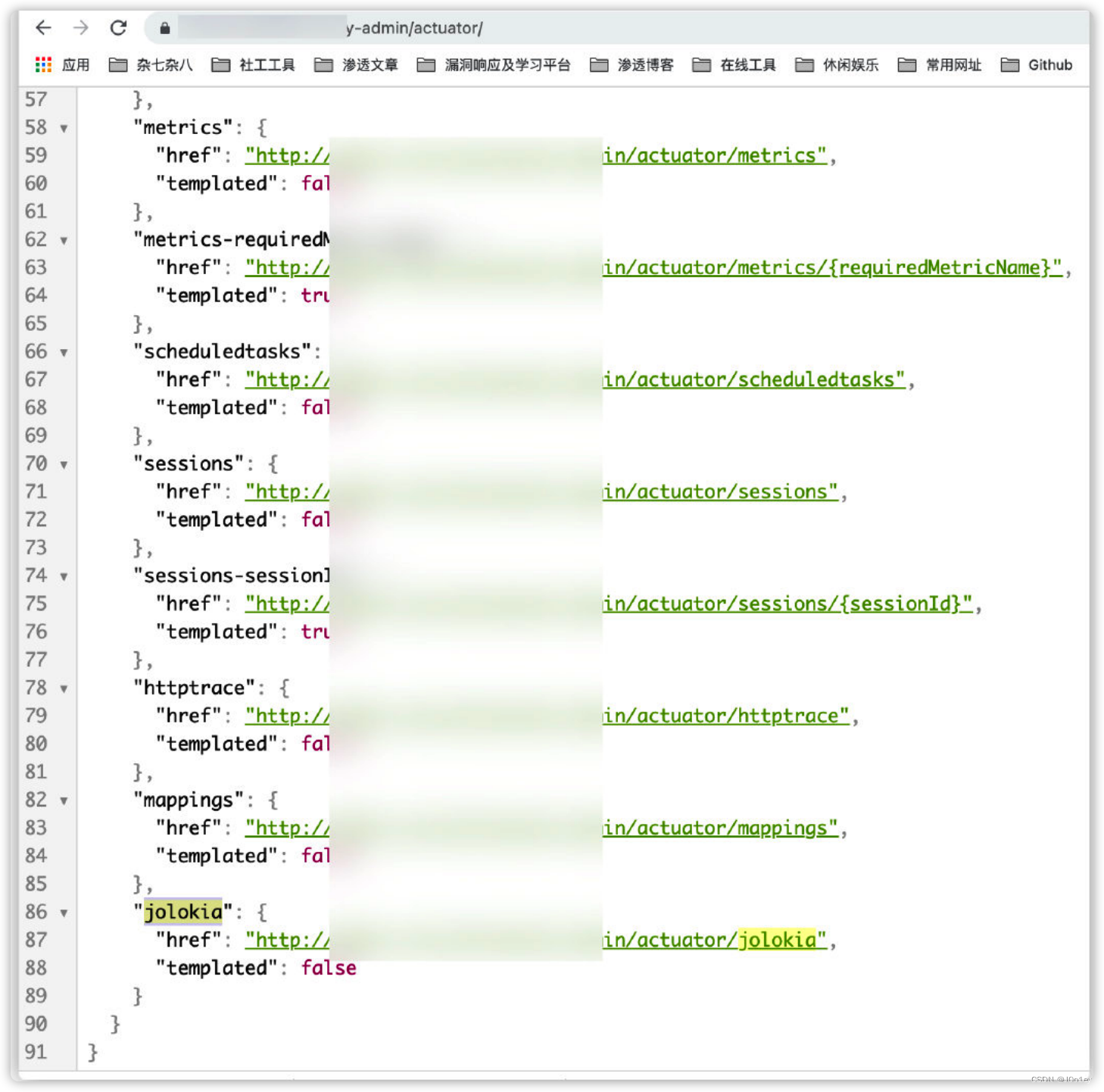
Task: Collapse the "sessions" node at line 70
Action: [x=64, y=465]
